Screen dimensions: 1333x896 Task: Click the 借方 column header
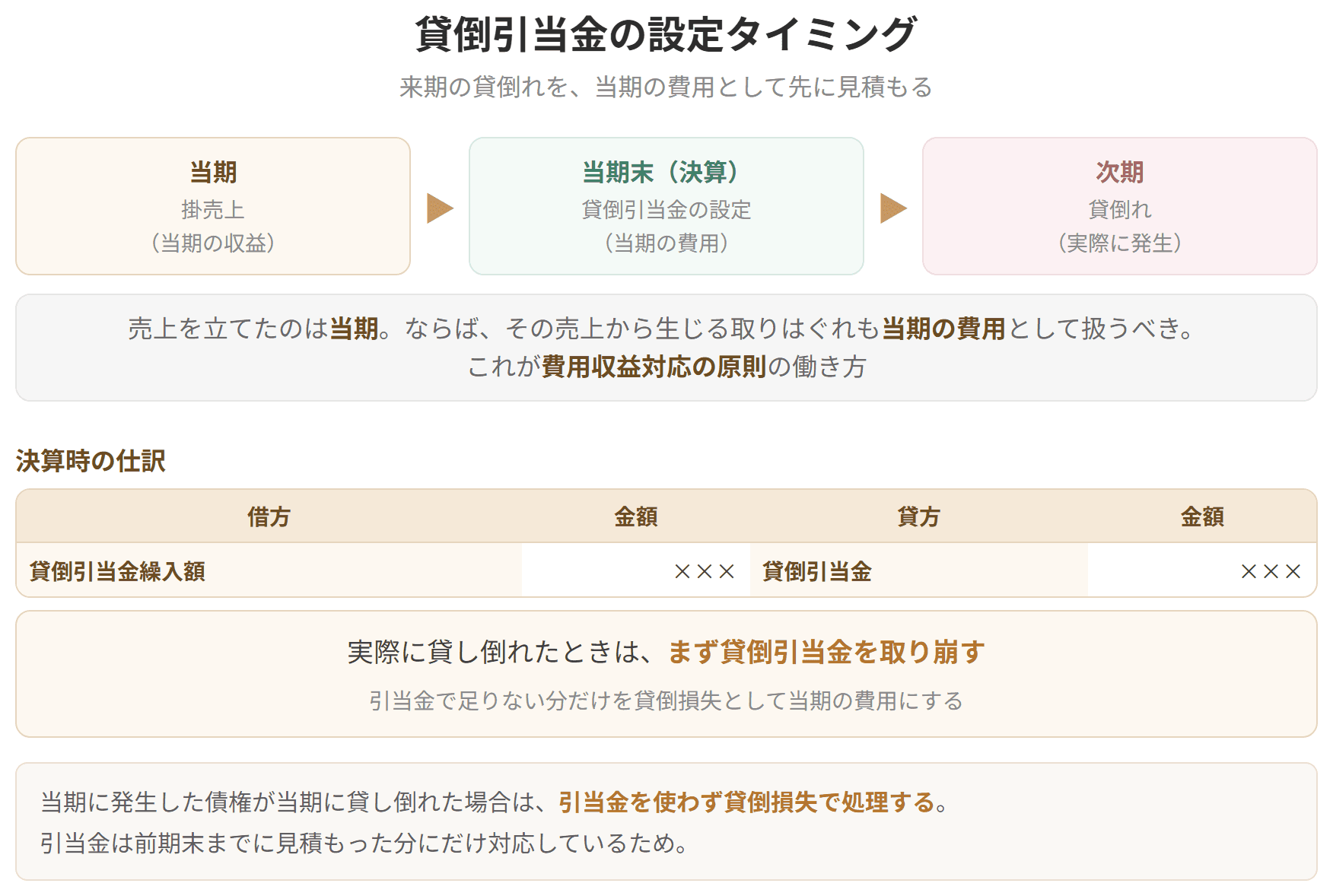pos(269,517)
